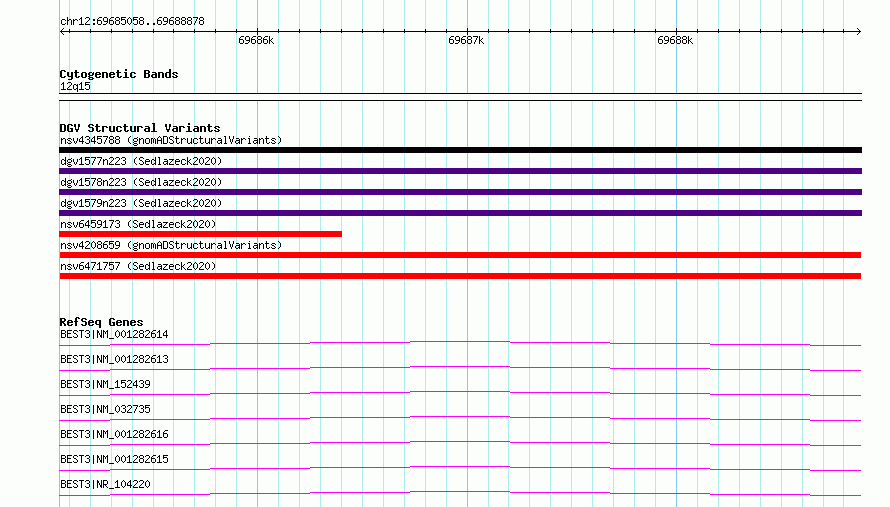
Task: Select the 12q15 band label
Action: 75,86
